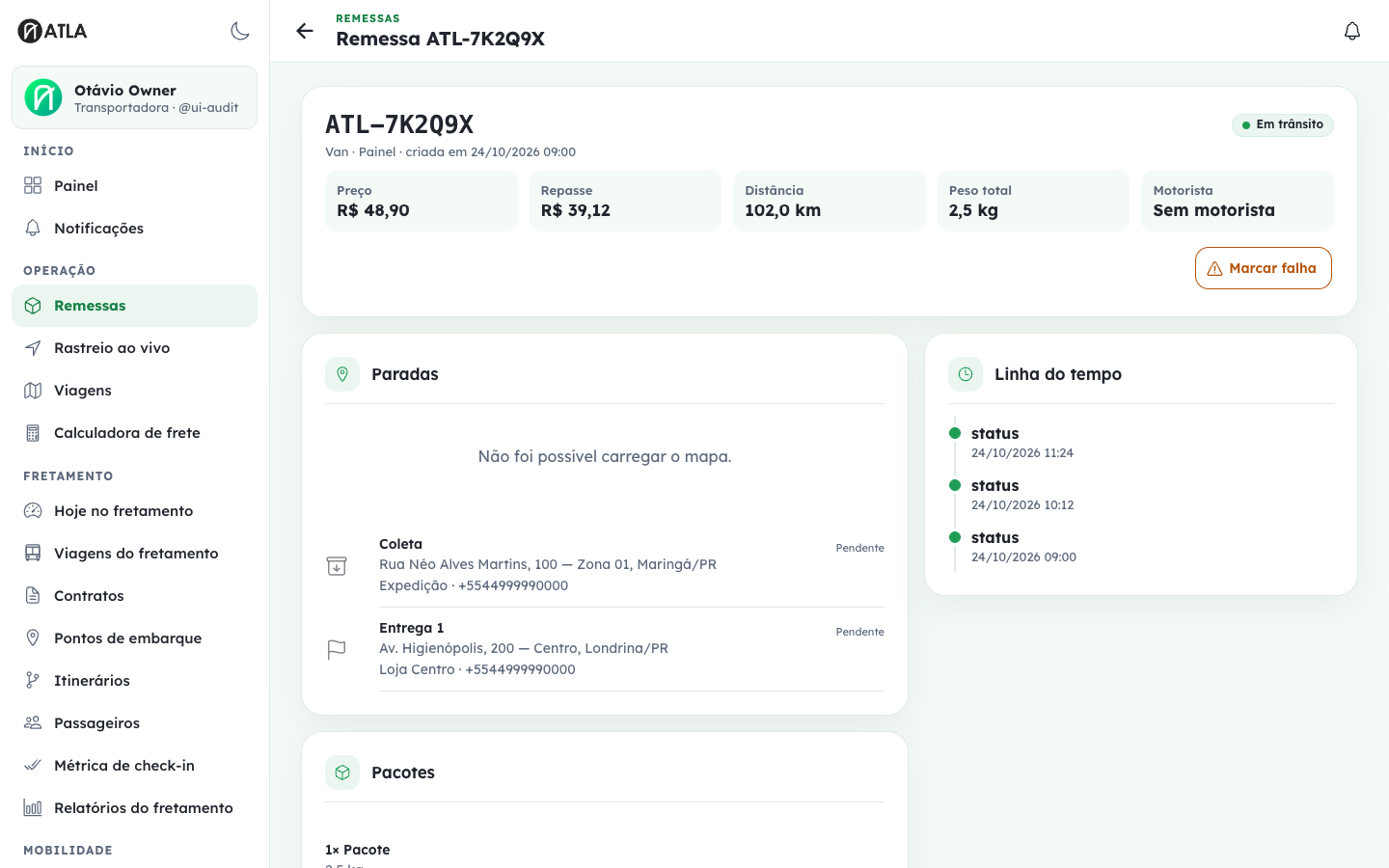Click the Calculadora de frete calculator icon
The width and height of the screenshot is (1389, 868).
[x=33, y=433]
